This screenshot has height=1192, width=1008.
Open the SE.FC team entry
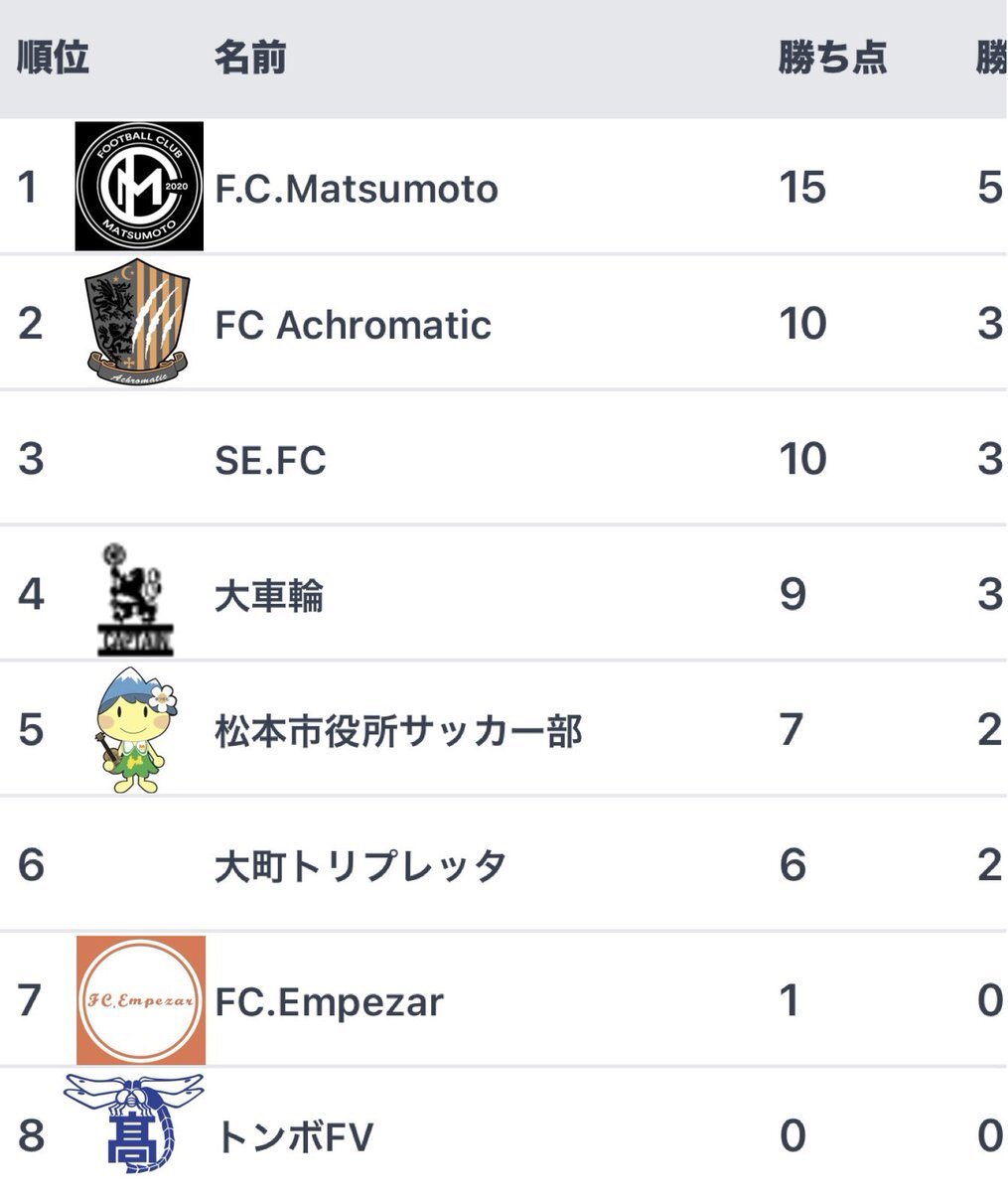270,460
